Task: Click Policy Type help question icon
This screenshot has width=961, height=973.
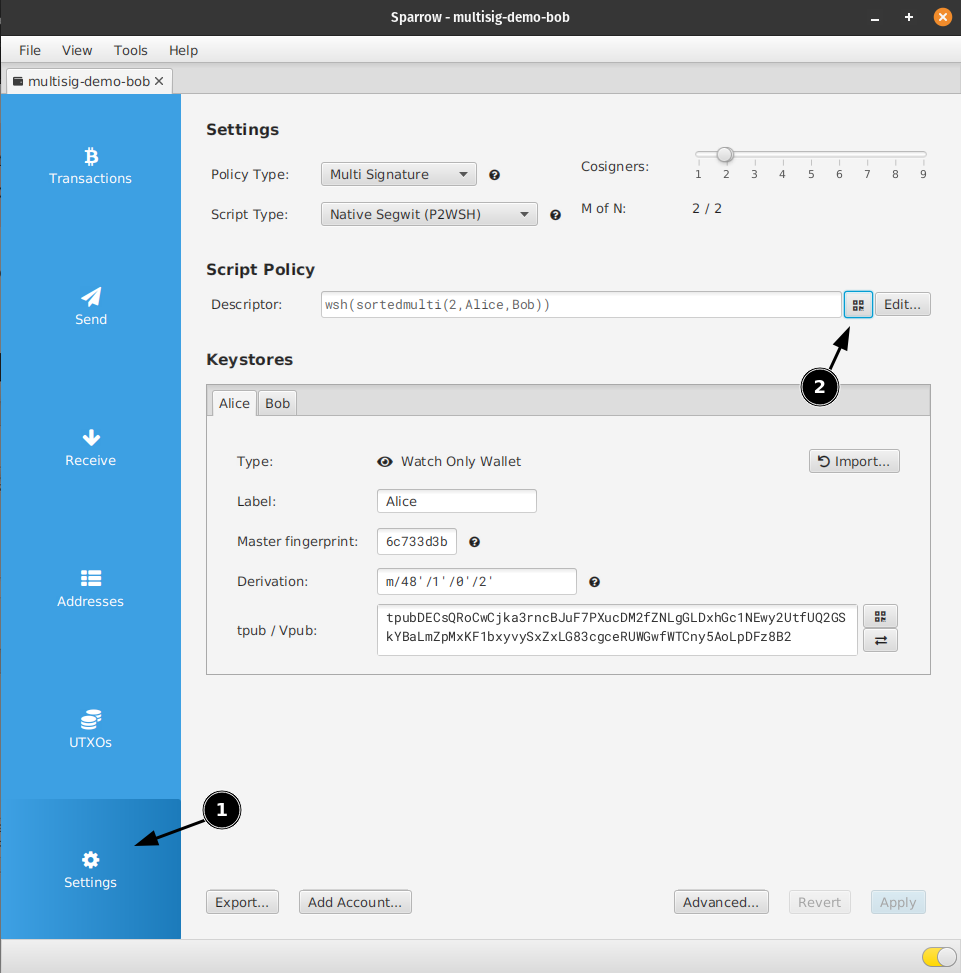Action: [494, 175]
